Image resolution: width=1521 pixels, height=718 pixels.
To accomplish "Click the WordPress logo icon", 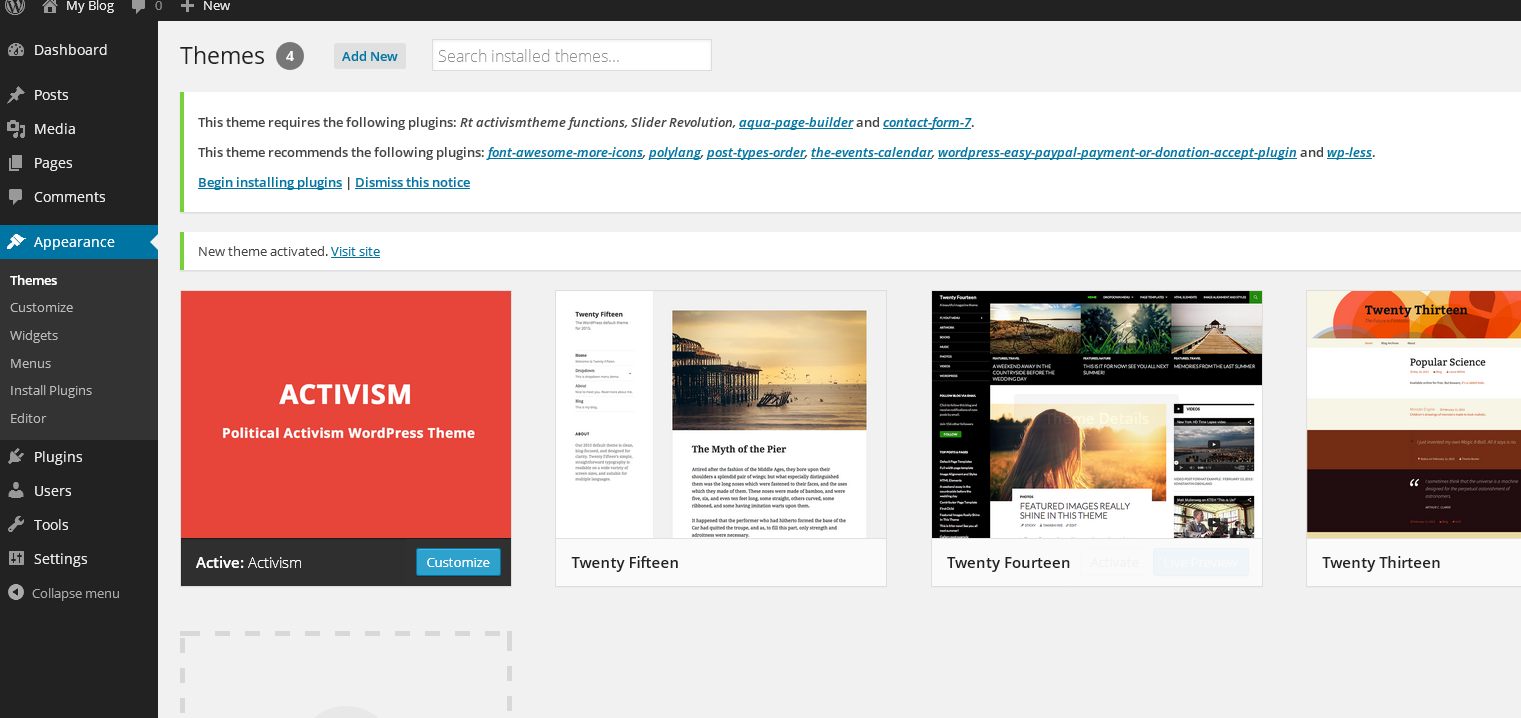I will point(15,6).
